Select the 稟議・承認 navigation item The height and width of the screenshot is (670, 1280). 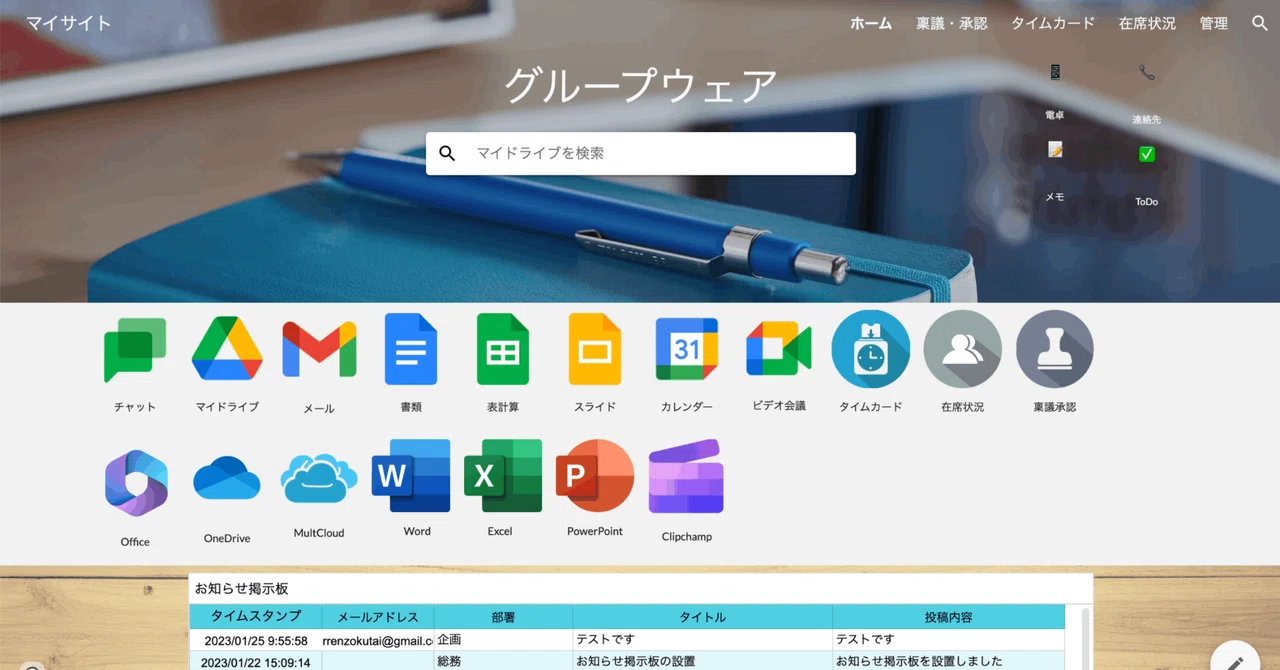point(952,23)
